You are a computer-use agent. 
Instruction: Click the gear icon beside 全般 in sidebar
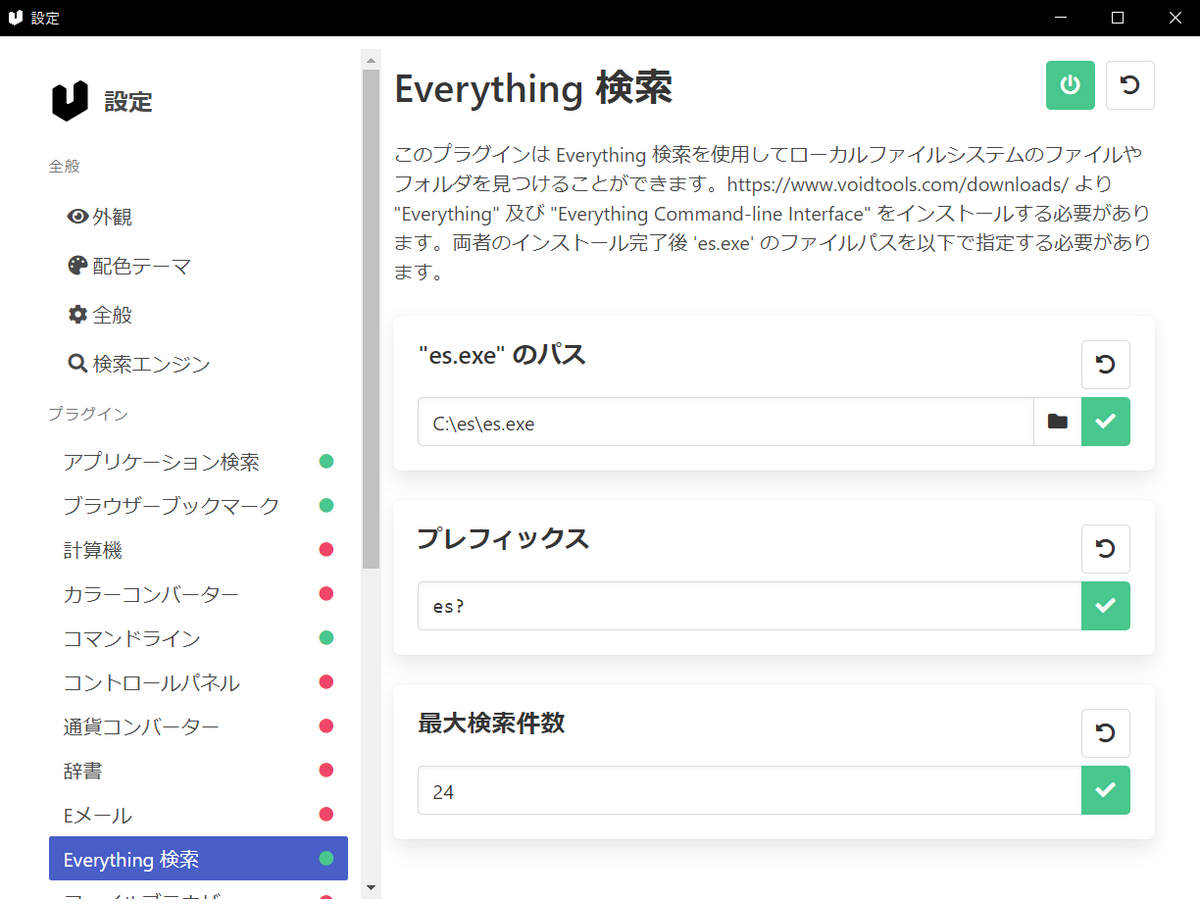pyautogui.click(x=78, y=315)
